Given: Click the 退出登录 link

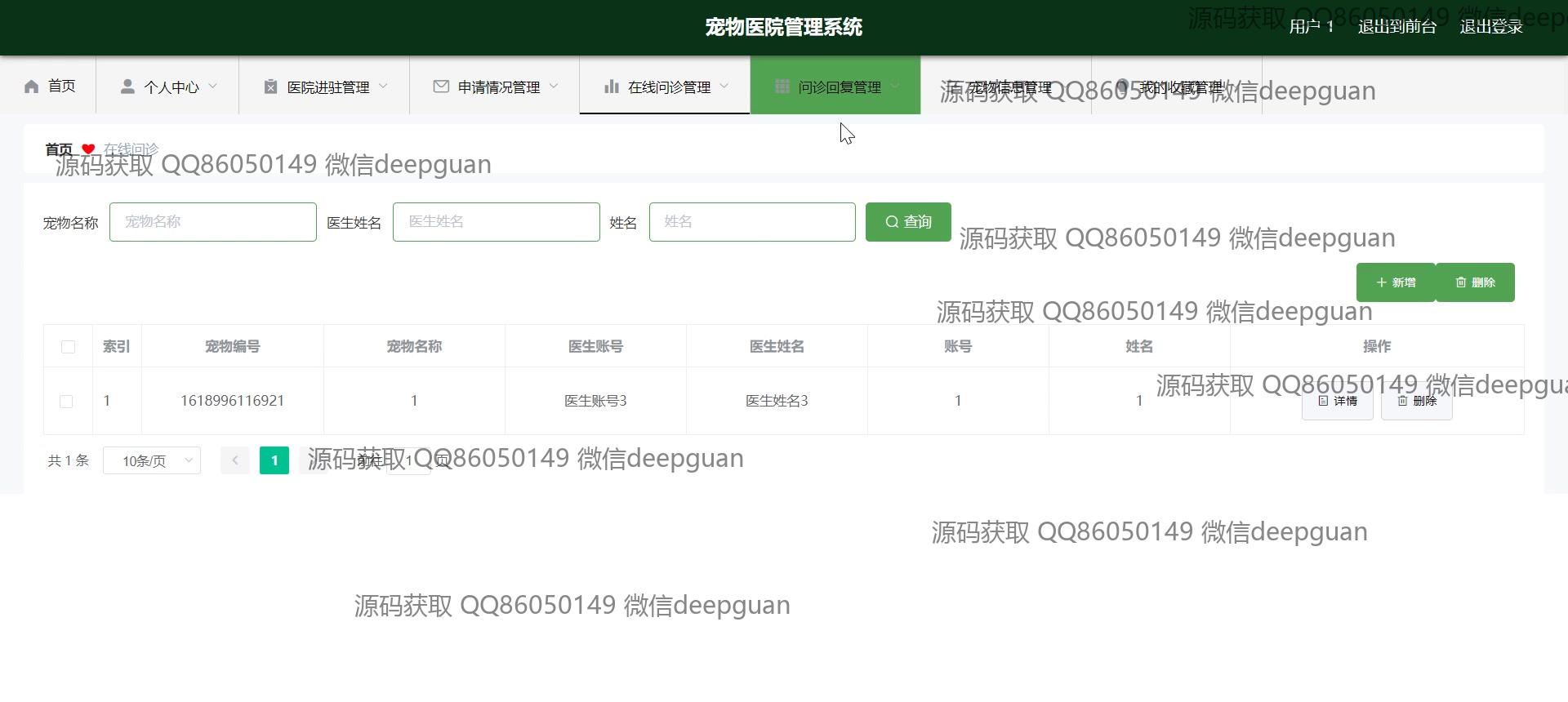Looking at the screenshot, I should click(x=1490, y=27).
